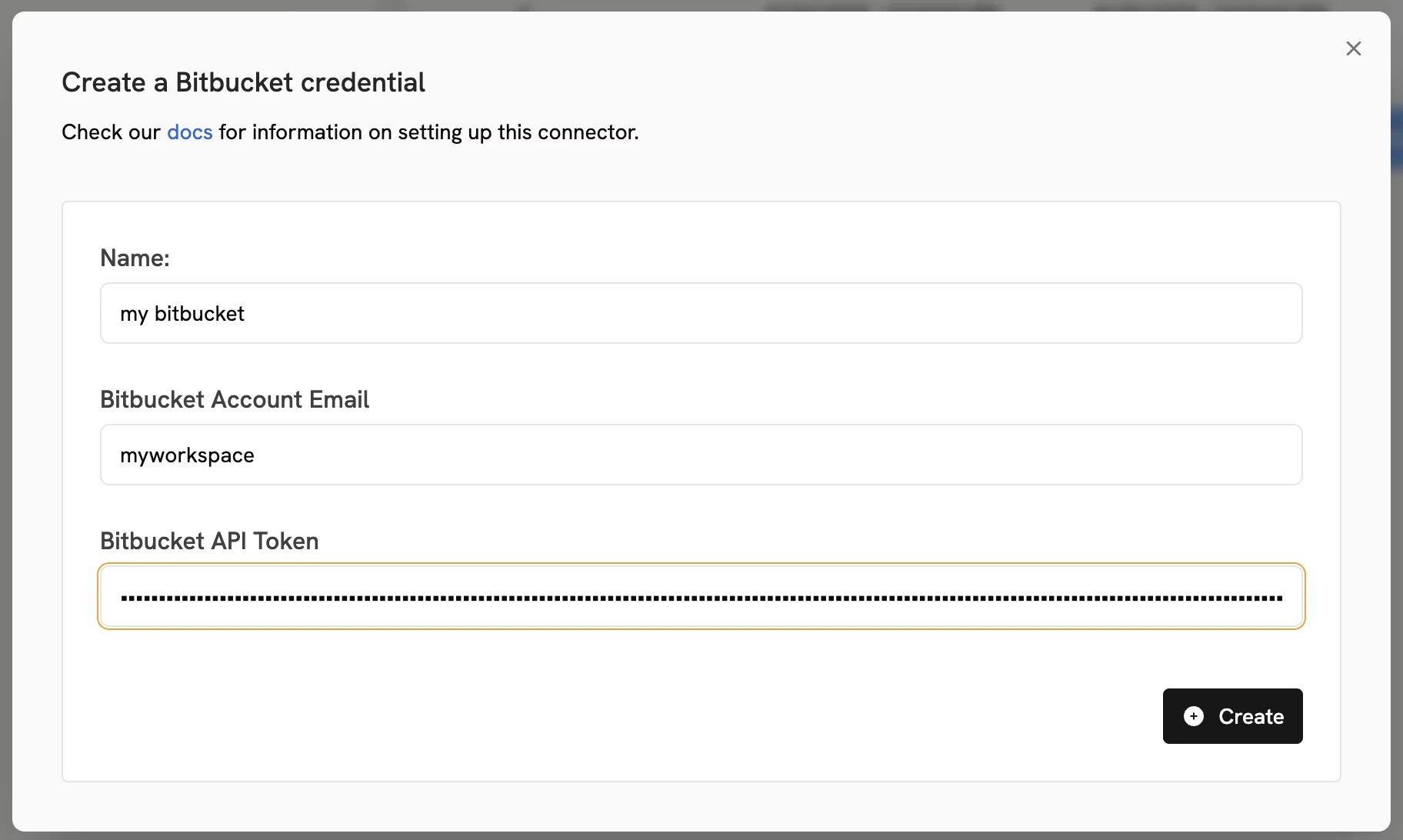Click the Name input containing 'my bitbucket'
The image size is (1403, 840).
point(701,313)
